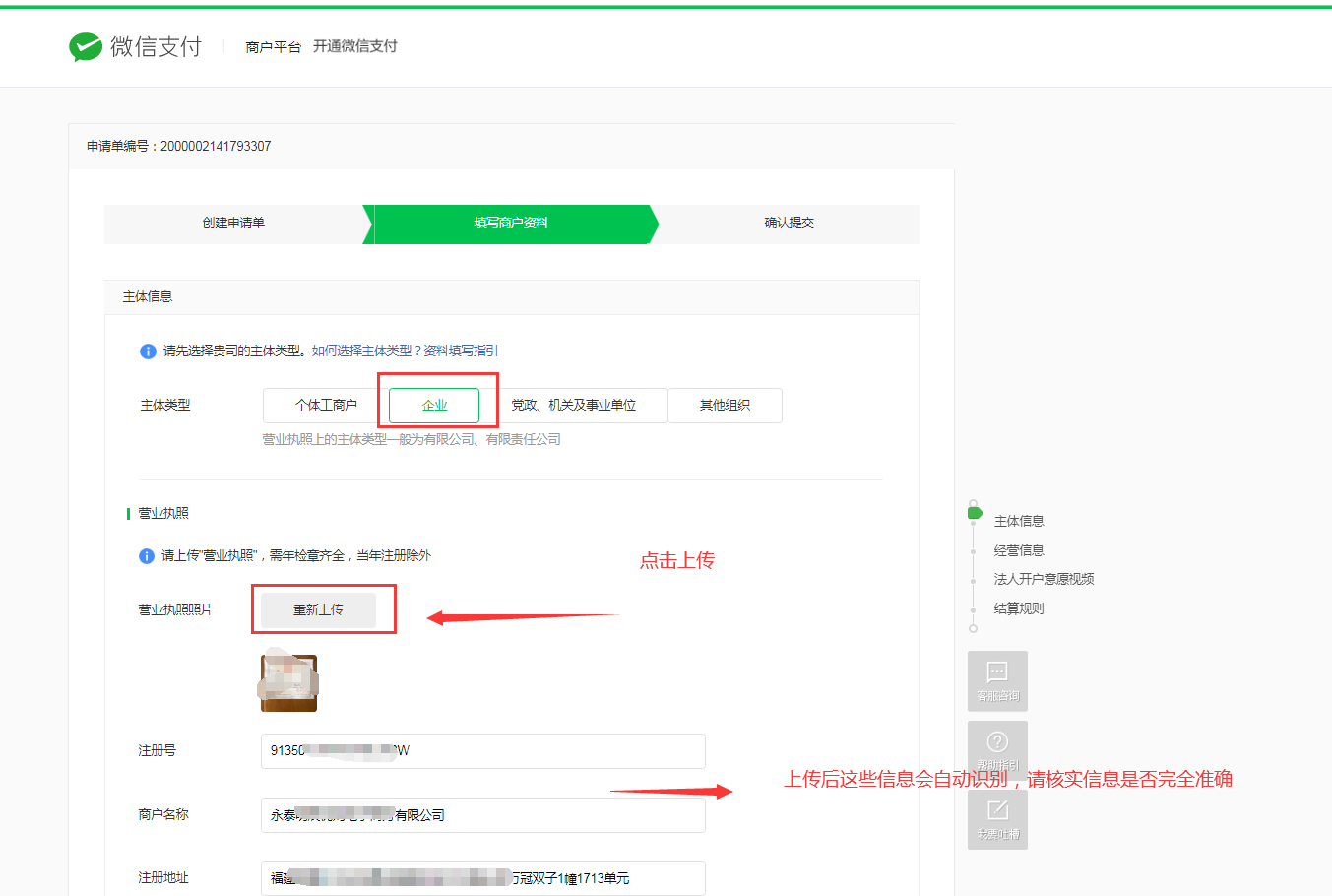Open uploaded business license thumbnail
The height and width of the screenshot is (896, 1332).
(x=288, y=682)
